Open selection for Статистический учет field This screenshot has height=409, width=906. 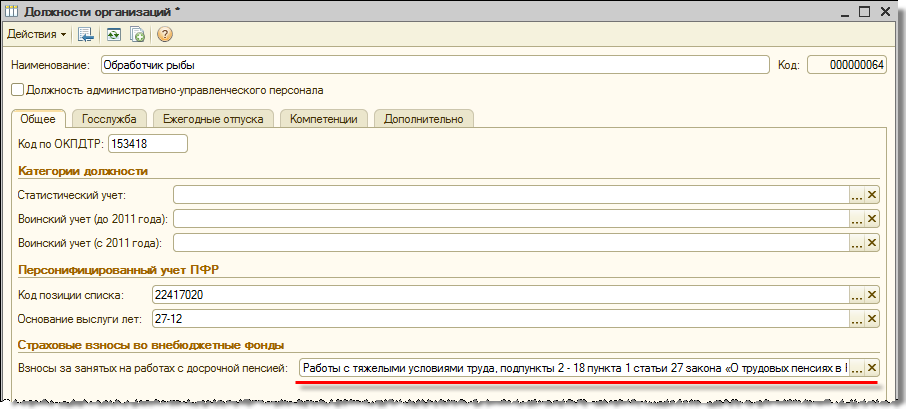point(856,195)
